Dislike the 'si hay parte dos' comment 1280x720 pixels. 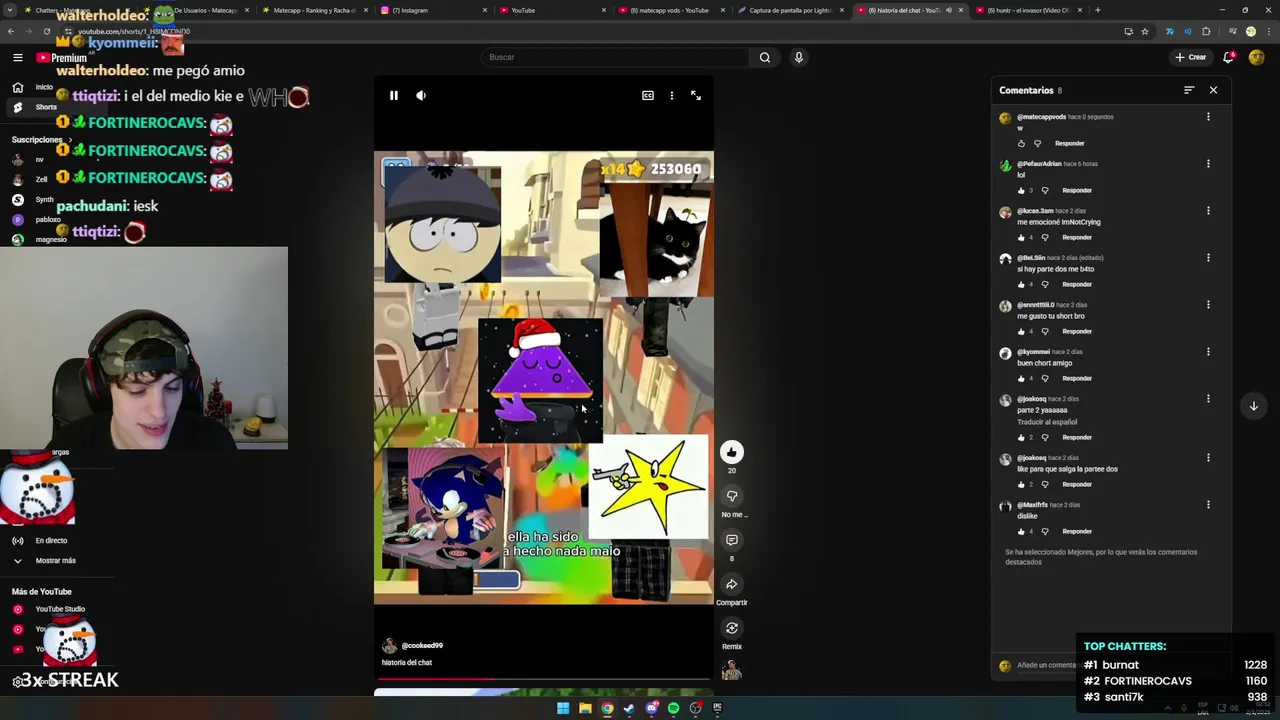(1045, 284)
